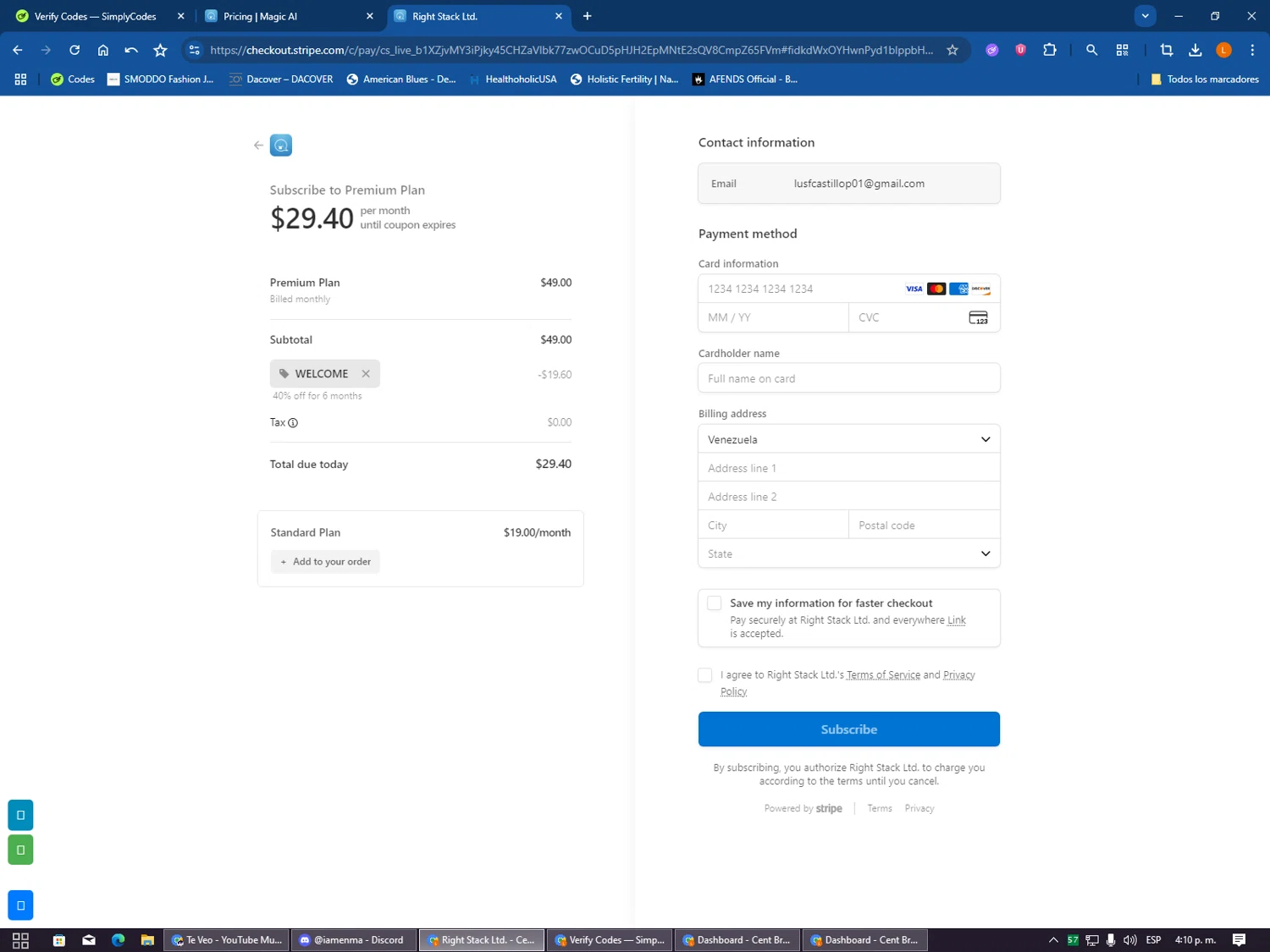Click the CVC input field
This screenshot has width=1270, height=952.
tap(925, 317)
